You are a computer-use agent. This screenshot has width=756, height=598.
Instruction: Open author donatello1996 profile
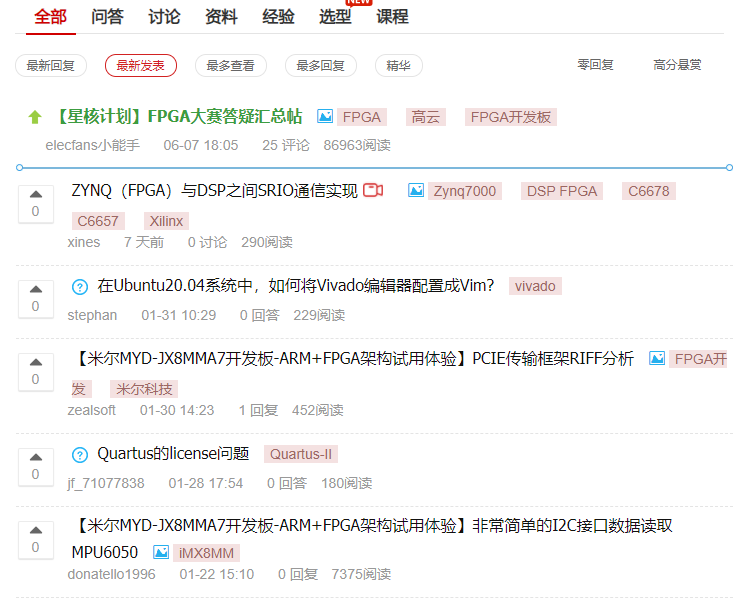pyautogui.click(x=111, y=574)
